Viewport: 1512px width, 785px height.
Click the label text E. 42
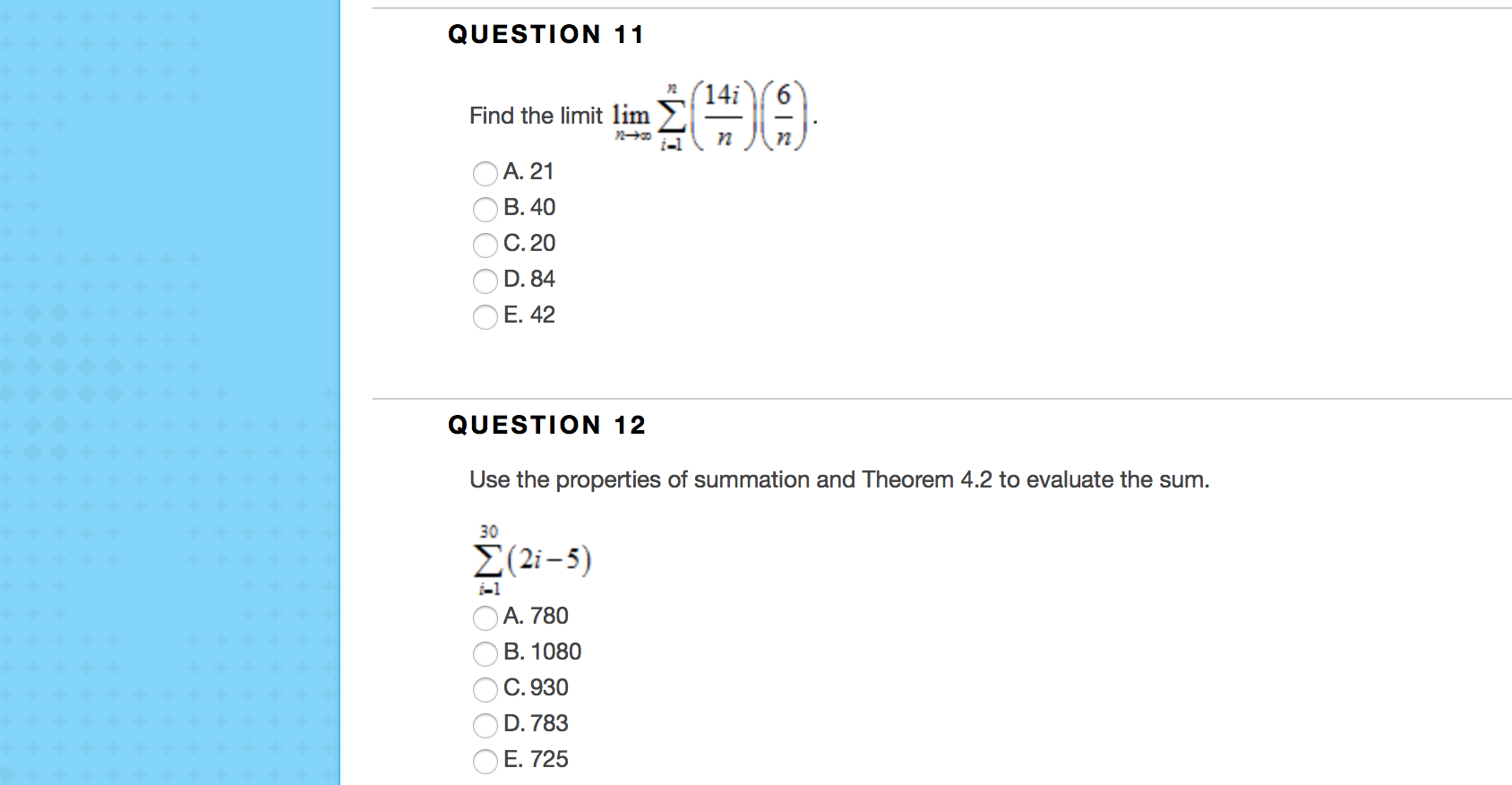point(528,315)
